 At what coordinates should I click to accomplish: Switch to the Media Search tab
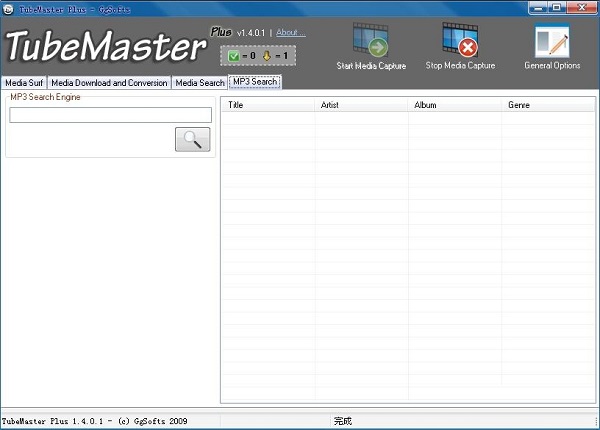pos(200,83)
